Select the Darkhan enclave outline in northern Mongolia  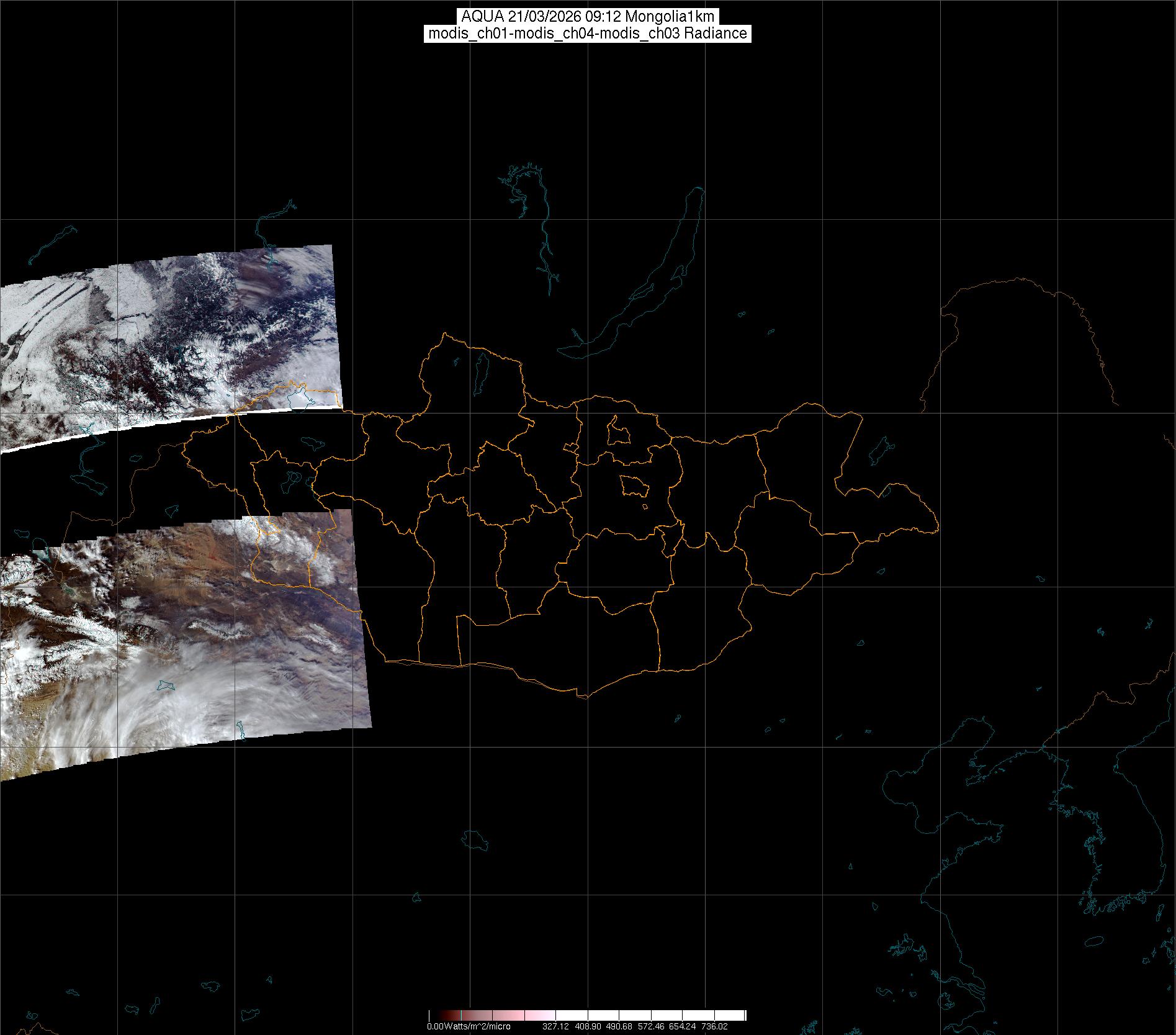click(617, 431)
